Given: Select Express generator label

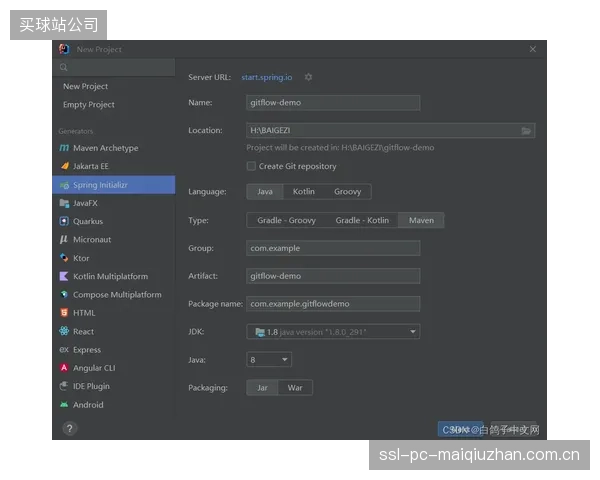Looking at the screenshot, I should pyautogui.click(x=87, y=350).
